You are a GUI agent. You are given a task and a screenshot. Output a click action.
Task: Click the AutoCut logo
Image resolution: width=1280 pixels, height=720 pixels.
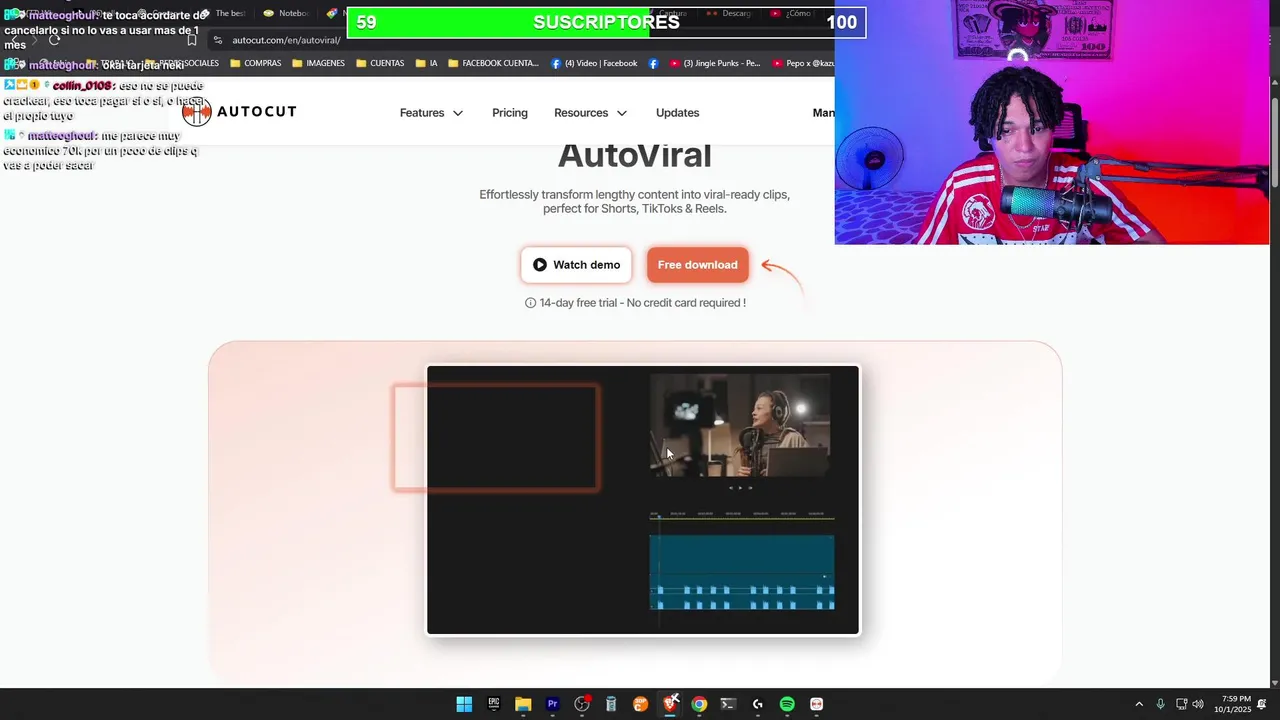(x=240, y=112)
